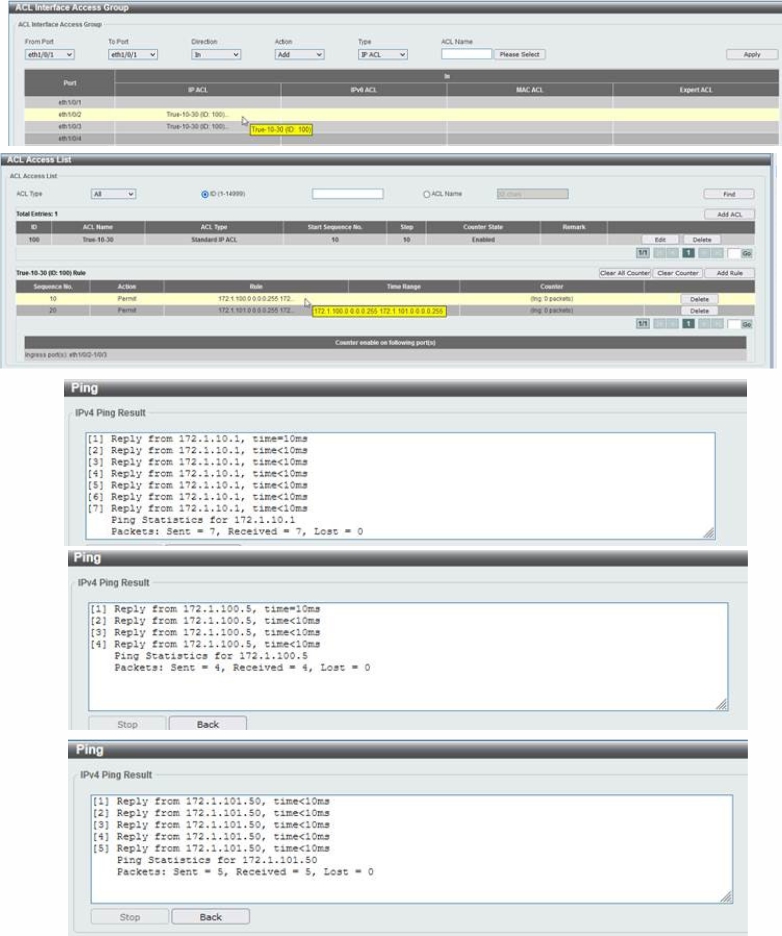Click the Apply button
The image size is (782, 936).
click(x=752, y=54)
